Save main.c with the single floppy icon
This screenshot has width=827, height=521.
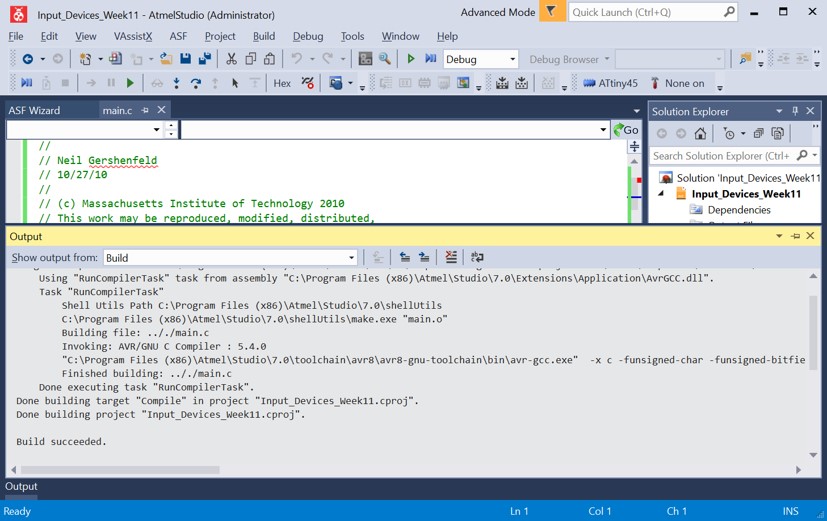(185, 59)
